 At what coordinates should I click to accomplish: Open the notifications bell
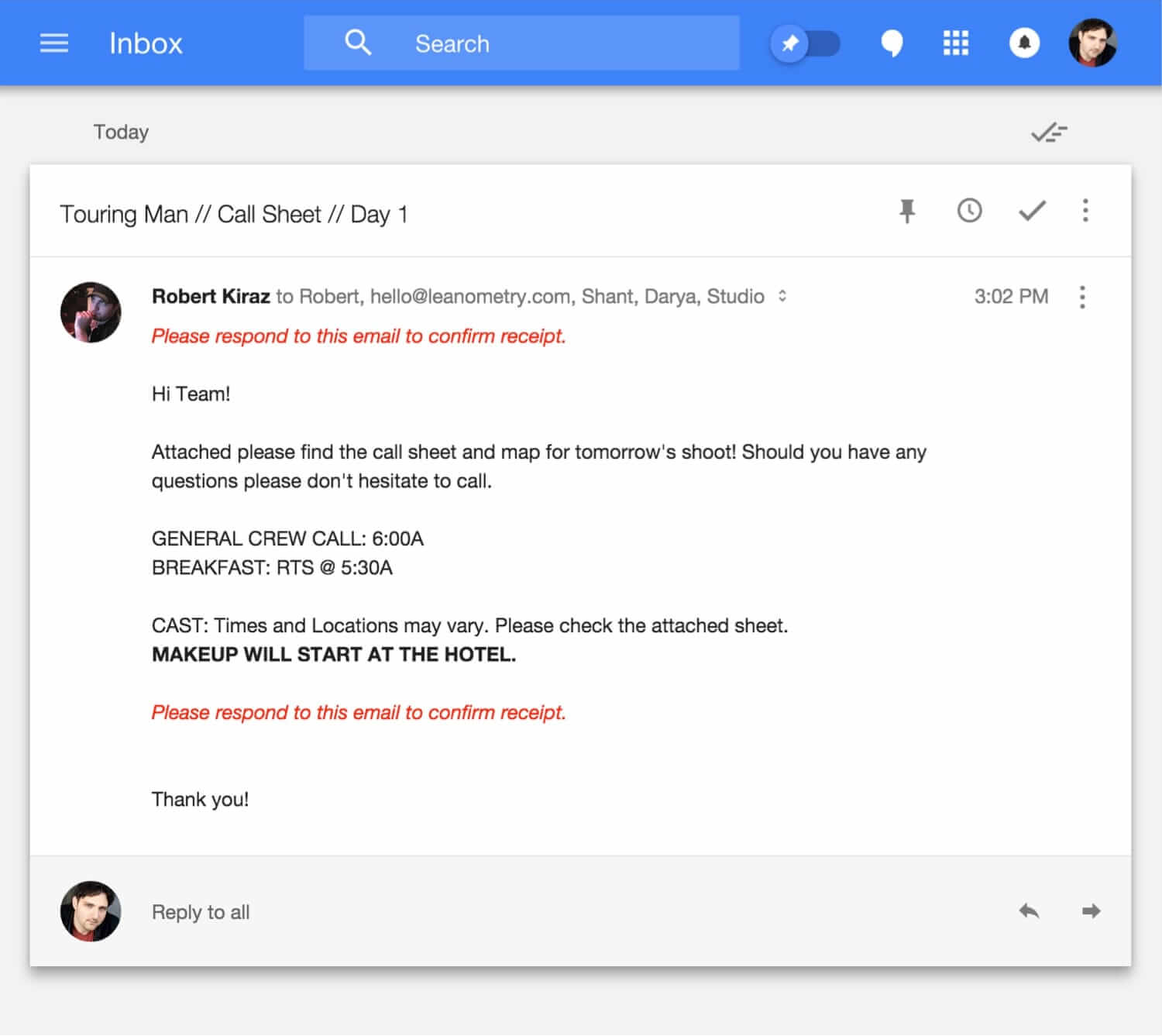coord(1024,43)
